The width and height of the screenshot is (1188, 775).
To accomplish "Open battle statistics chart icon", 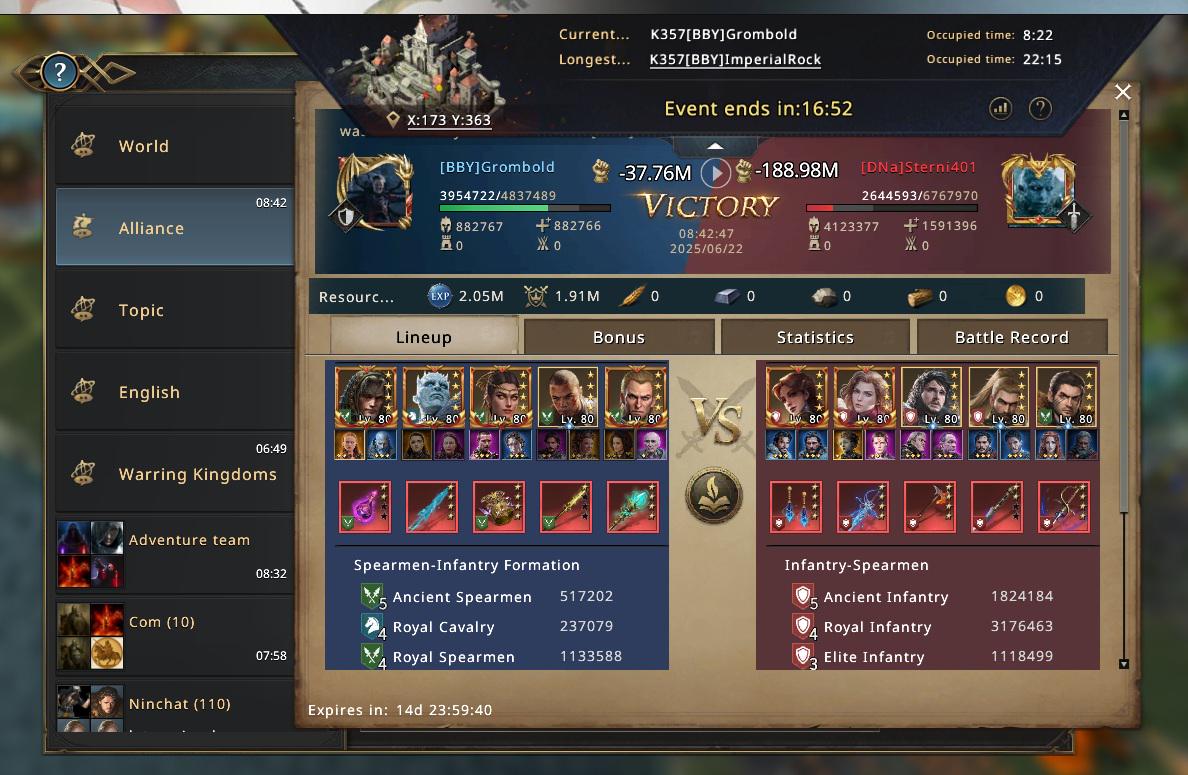I will coord(1000,108).
